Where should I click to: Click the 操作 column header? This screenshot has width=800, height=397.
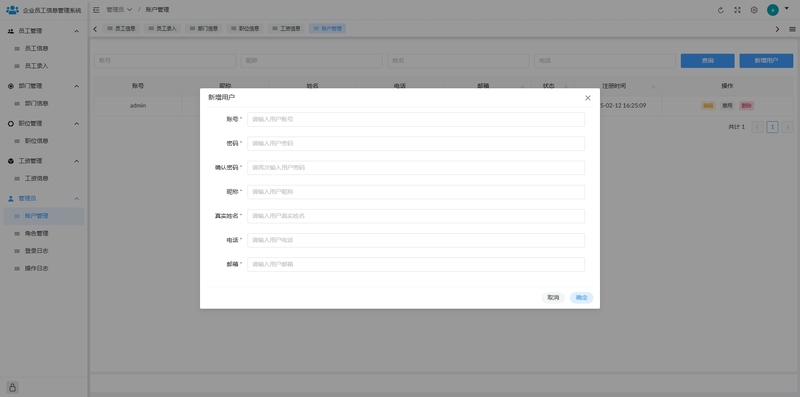point(727,86)
